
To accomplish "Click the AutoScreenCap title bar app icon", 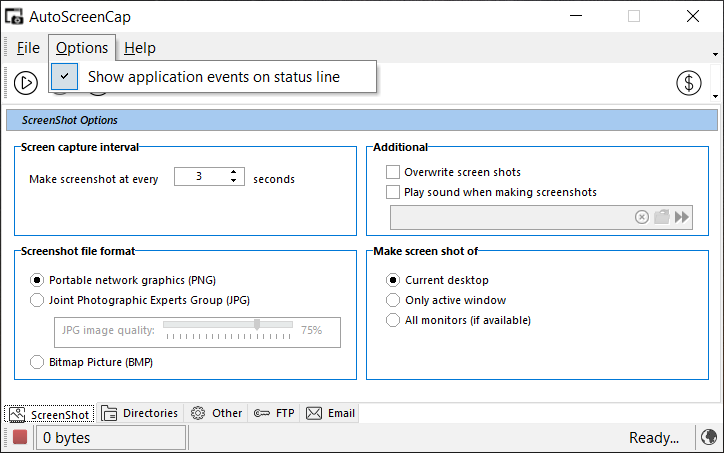I will click(x=14, y=17).
